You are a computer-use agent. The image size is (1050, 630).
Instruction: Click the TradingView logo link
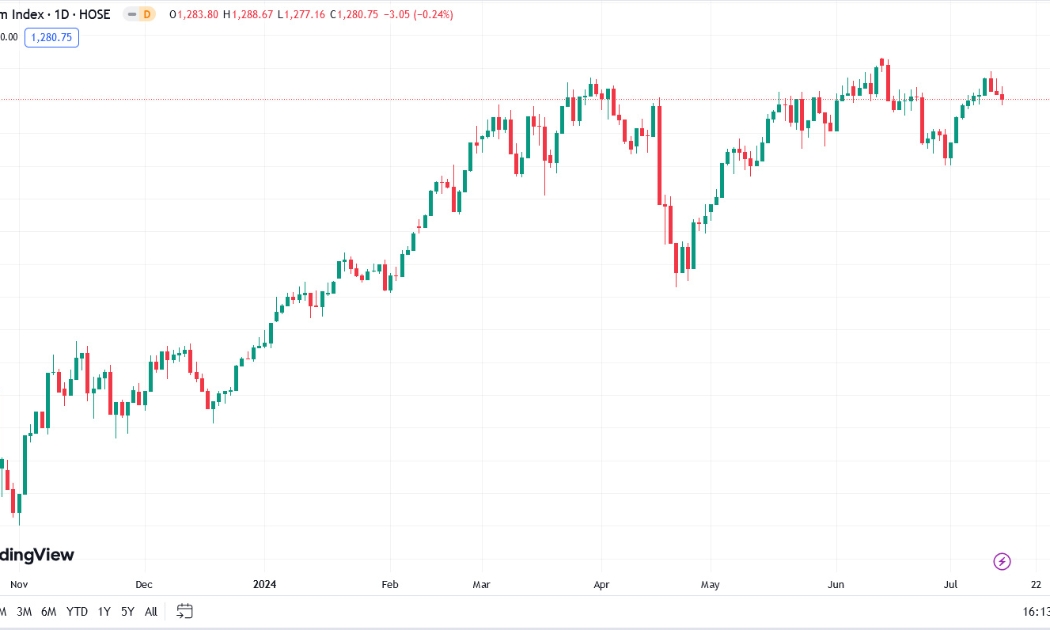pyautogui.click(x=37, y=554)
